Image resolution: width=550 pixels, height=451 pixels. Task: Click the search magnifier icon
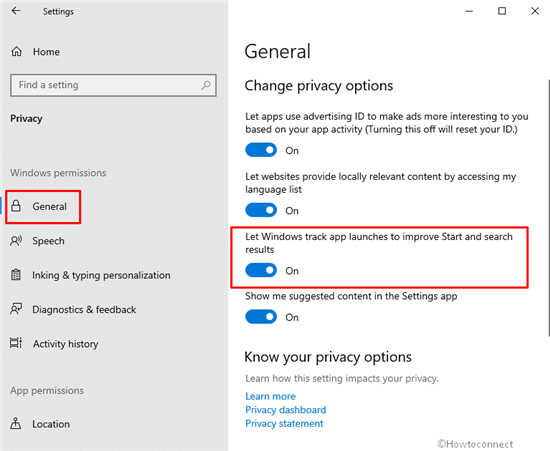[x=206, y=85]
